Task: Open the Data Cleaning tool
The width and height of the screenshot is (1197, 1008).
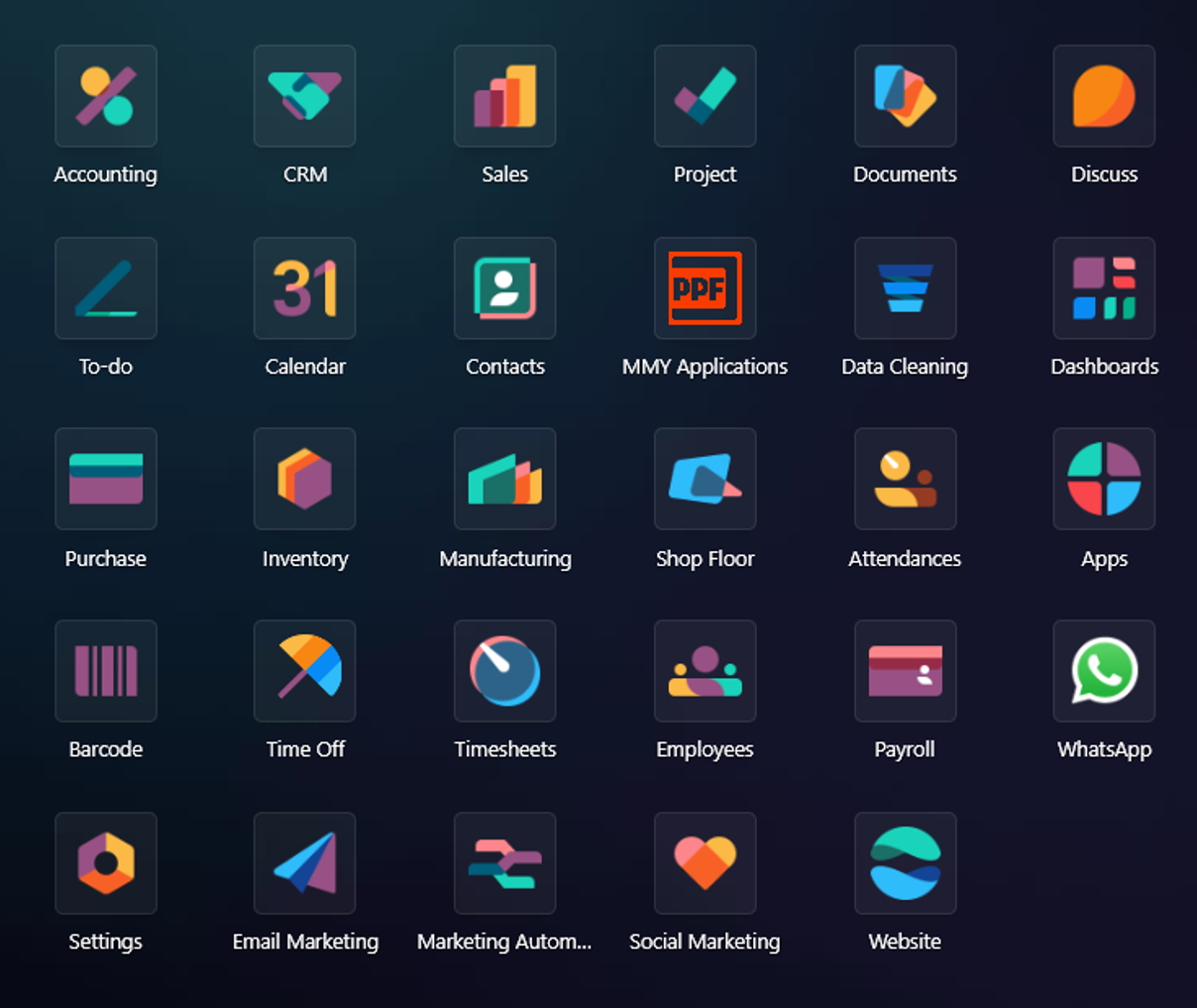Action: [905, 288]
